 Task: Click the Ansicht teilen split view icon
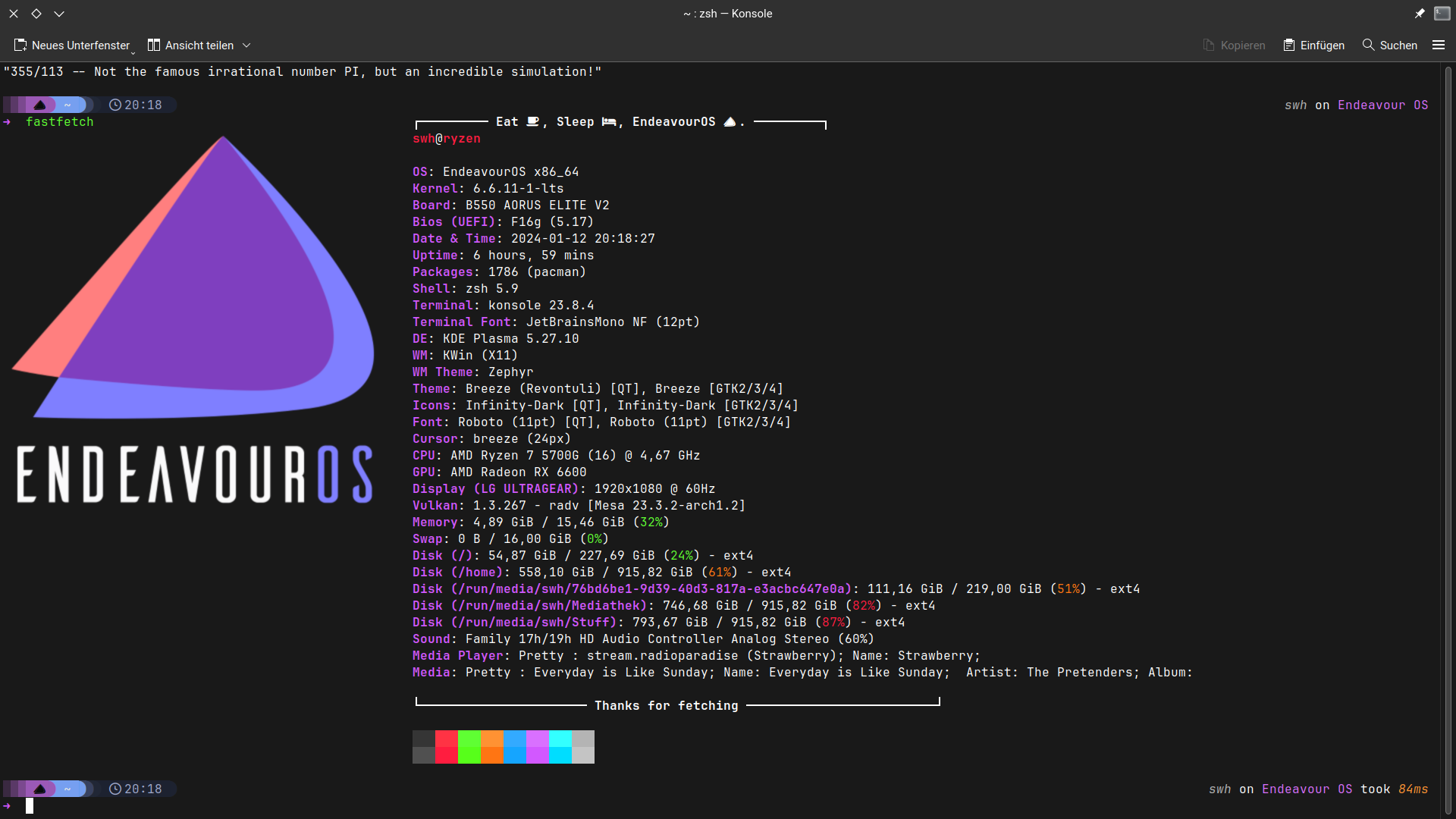pyautogui.click(x=154, y=45)
